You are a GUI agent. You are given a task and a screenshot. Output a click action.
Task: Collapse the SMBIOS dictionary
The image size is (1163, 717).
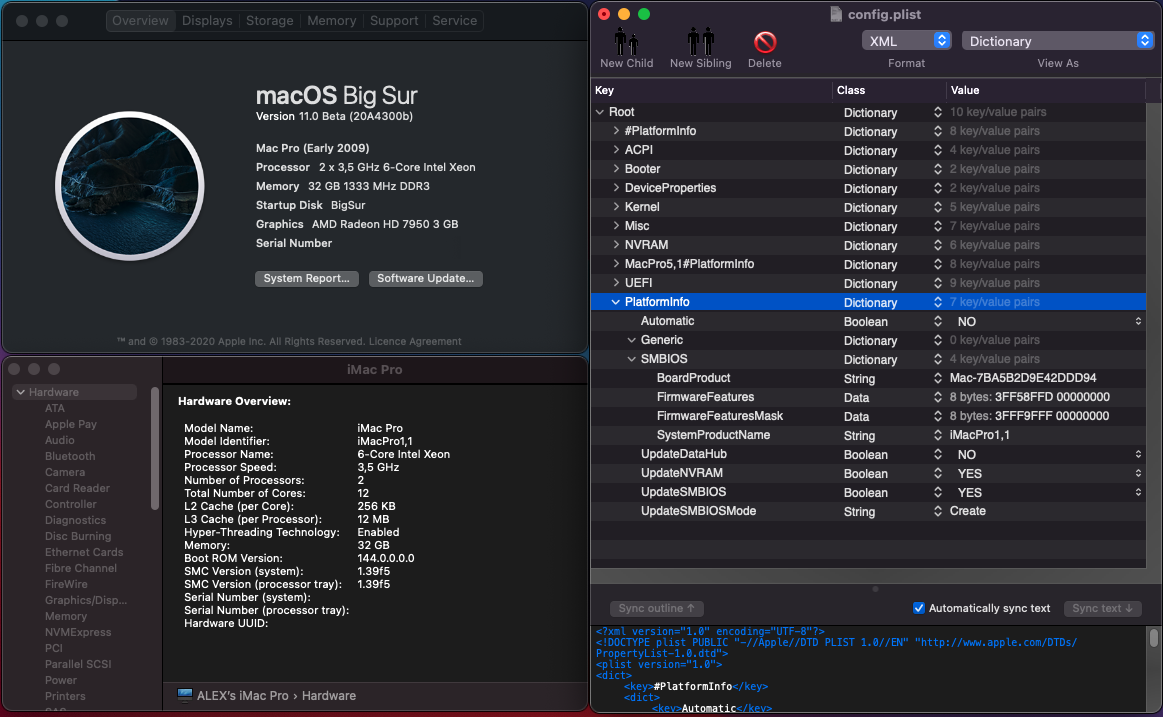point(631,359)
